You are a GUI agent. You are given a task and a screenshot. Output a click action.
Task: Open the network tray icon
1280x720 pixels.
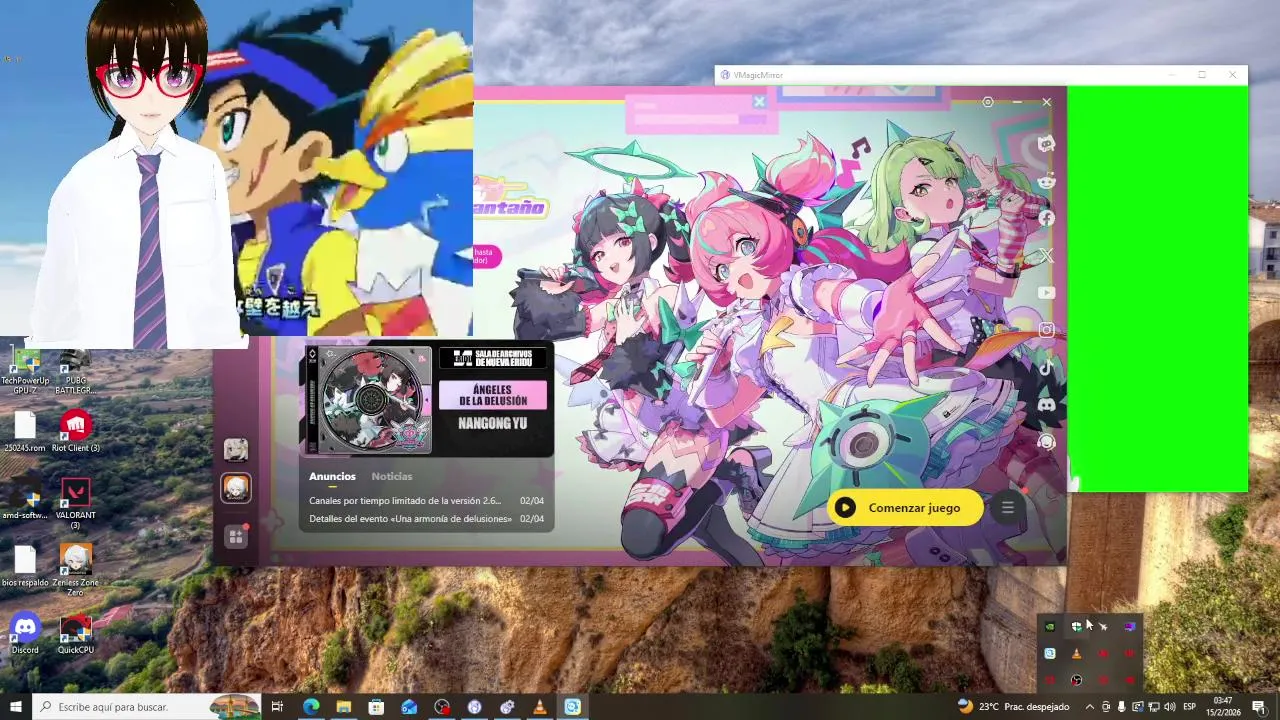(x=1153, y=707)
